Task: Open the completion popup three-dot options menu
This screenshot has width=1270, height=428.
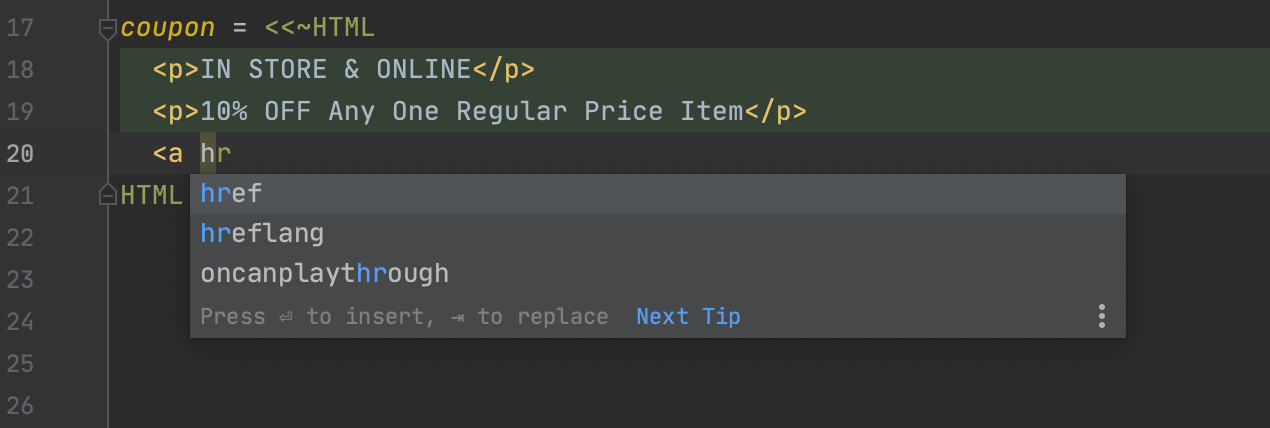Action: (x=1101, y=317)
